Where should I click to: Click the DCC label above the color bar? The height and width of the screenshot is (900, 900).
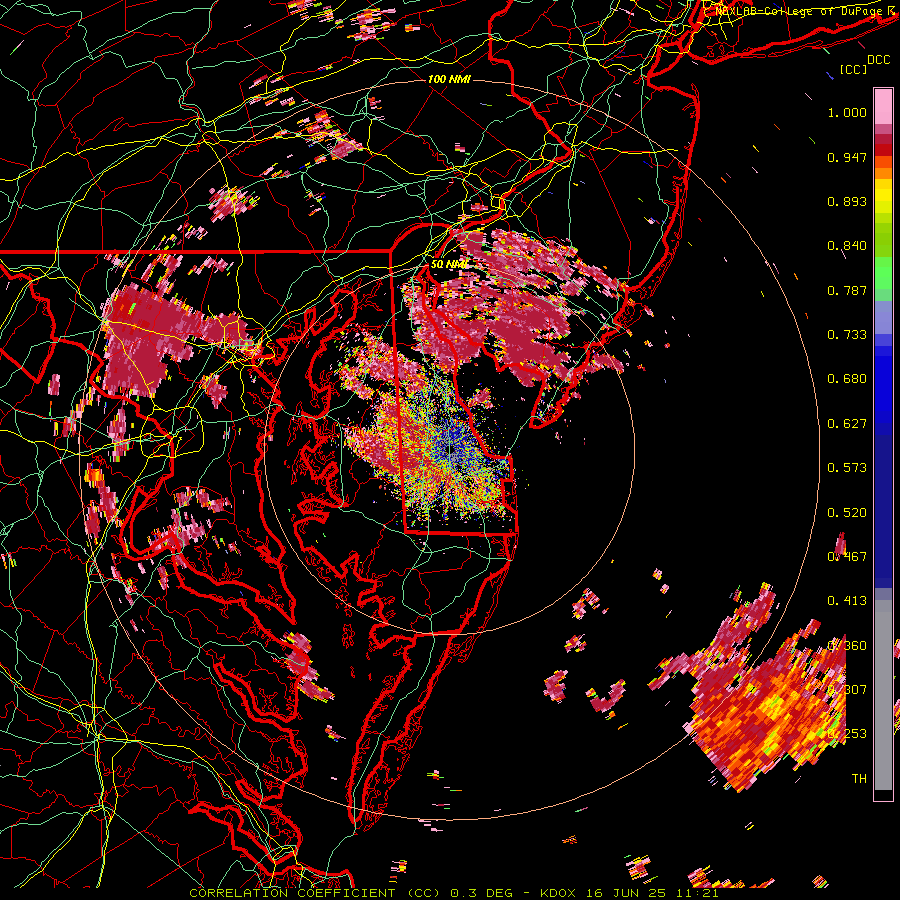pyautogui.click(x=879, y=59)
